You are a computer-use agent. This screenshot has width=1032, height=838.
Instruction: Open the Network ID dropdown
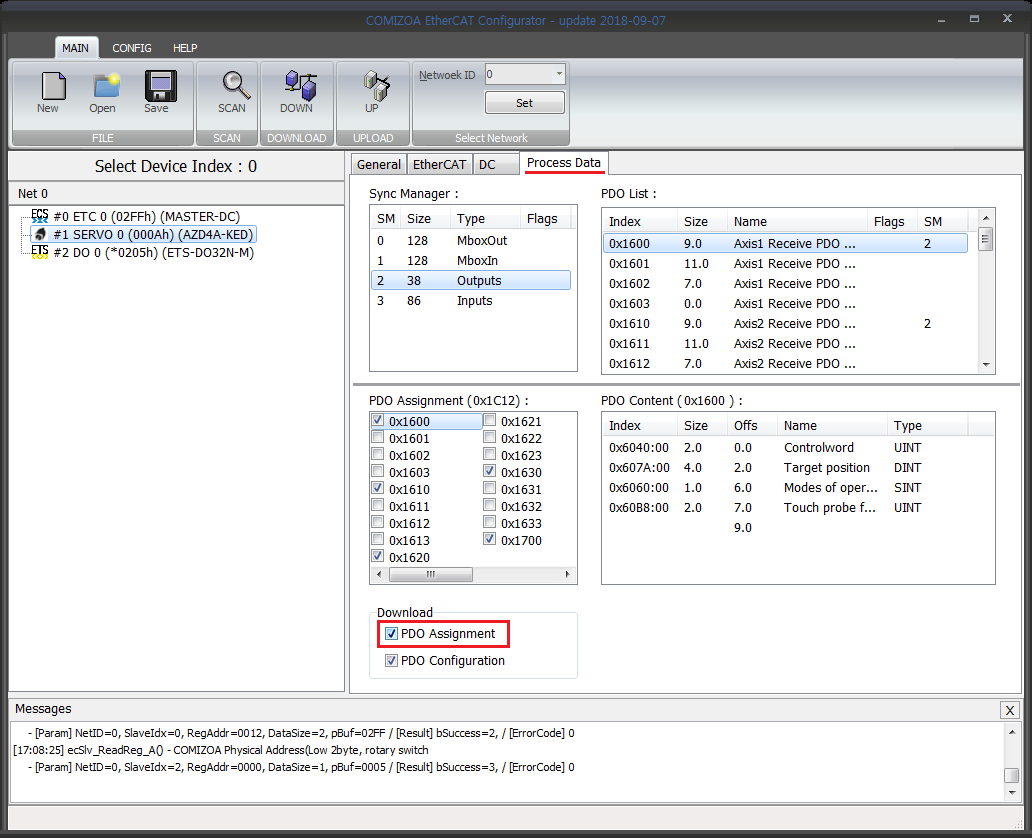click(x=558, y=75)
